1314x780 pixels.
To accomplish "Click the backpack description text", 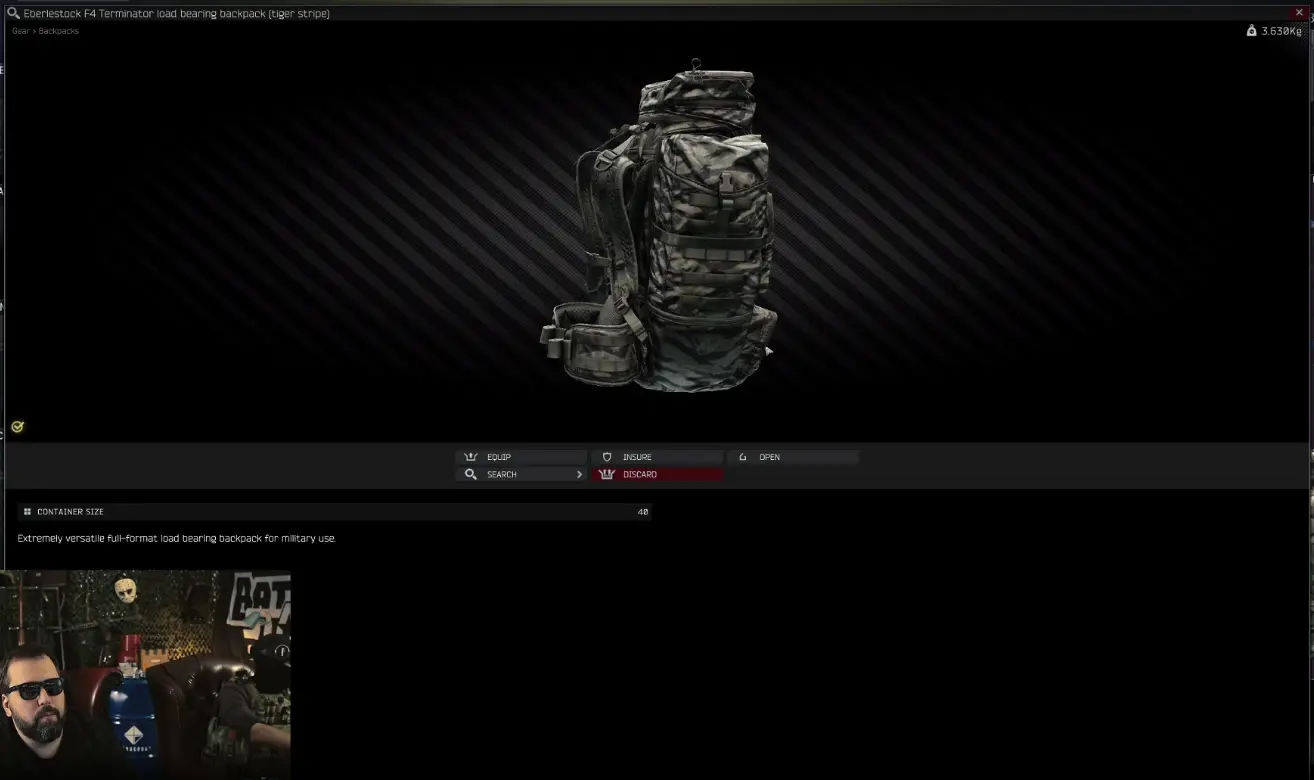I will coord(177,538).
